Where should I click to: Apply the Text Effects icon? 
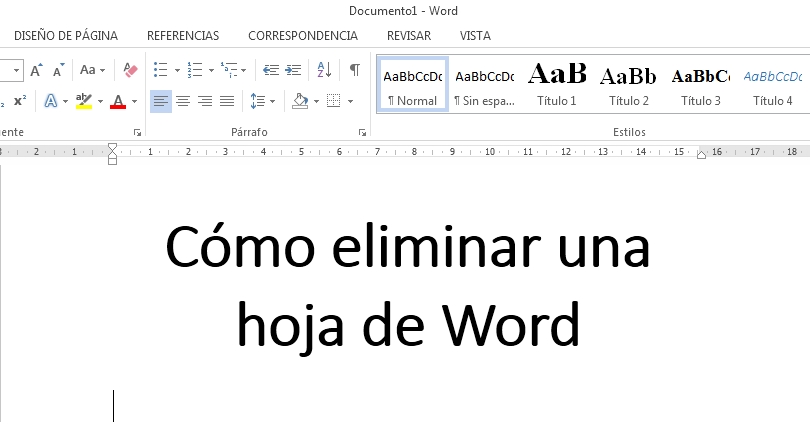[51, 101]
